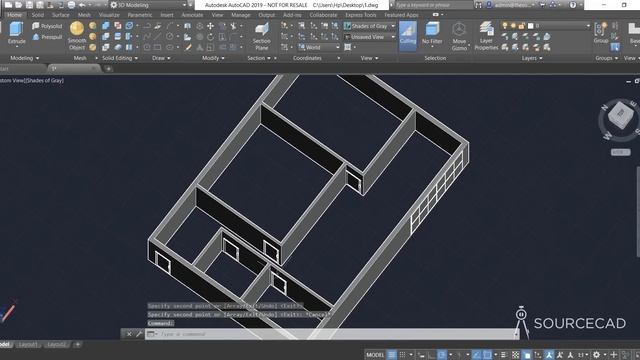The image size is (640, 360).
Task: Click the Workspace switching gear in status bar
Action: pos(596,355)
